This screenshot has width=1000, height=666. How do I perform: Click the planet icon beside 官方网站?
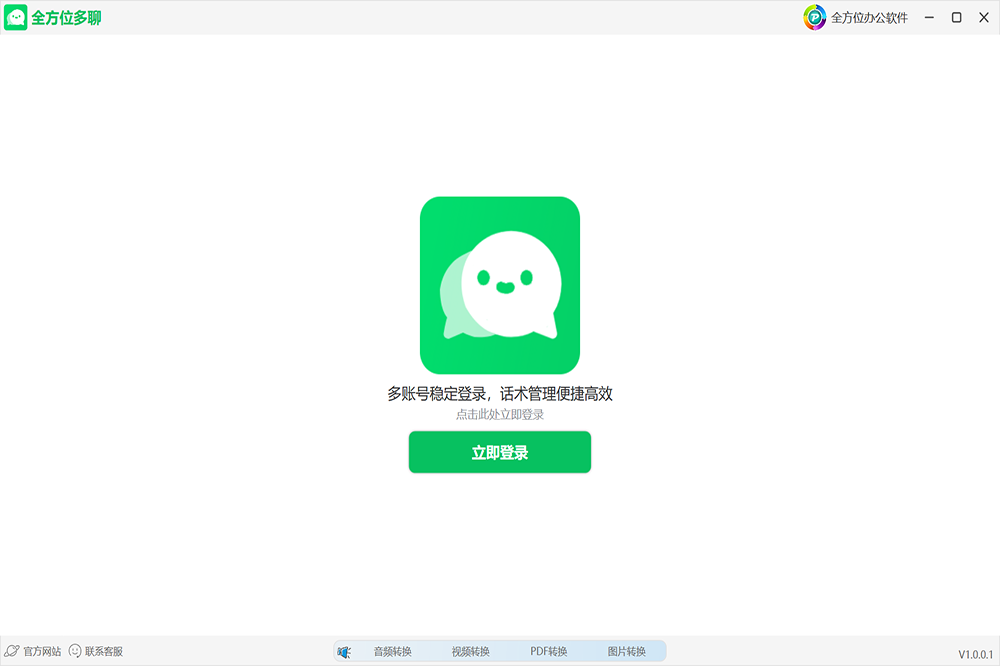point(12,651)
